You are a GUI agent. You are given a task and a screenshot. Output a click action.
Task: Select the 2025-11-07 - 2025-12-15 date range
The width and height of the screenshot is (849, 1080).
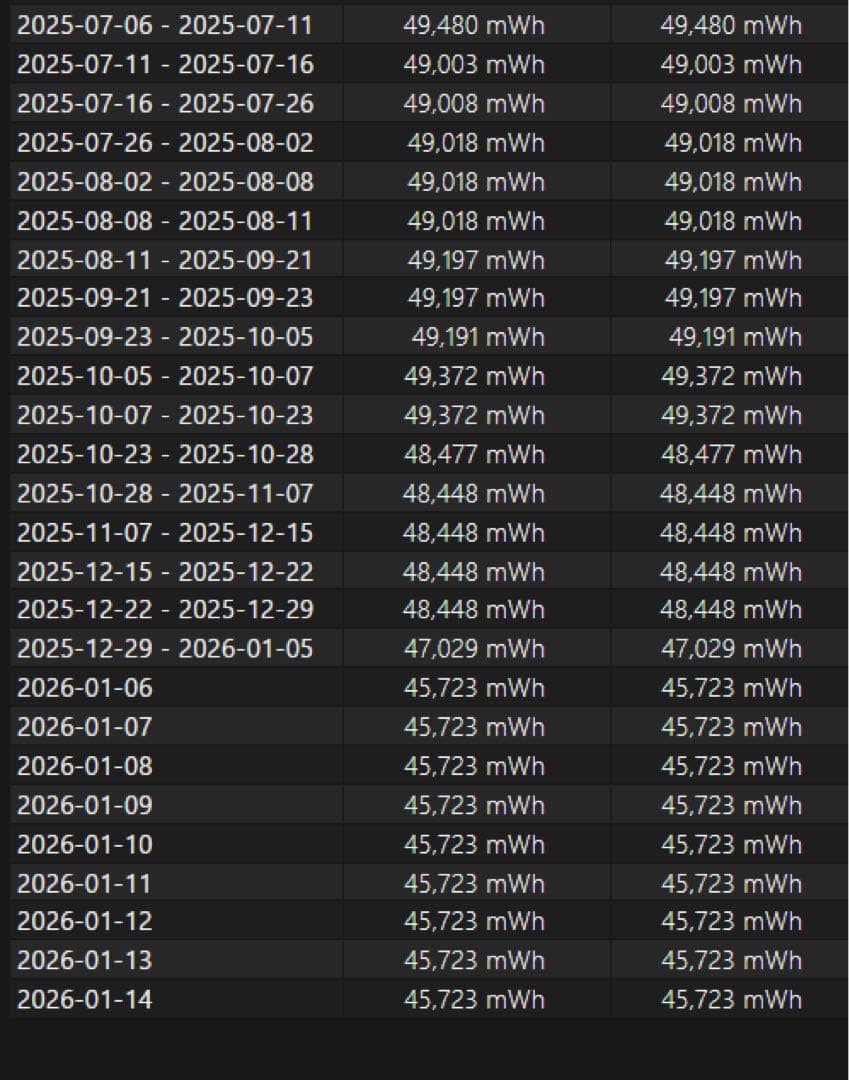(x=165, y=533)
